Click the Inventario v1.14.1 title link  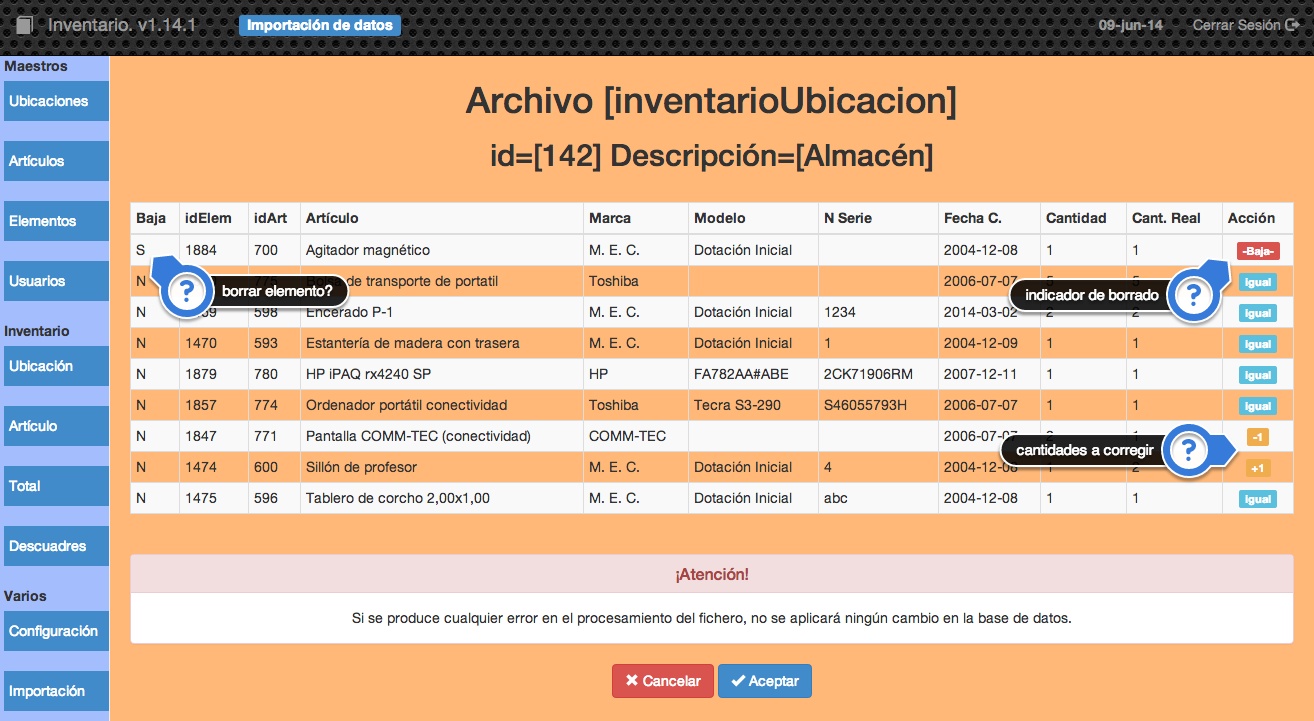tap(121, 25)
